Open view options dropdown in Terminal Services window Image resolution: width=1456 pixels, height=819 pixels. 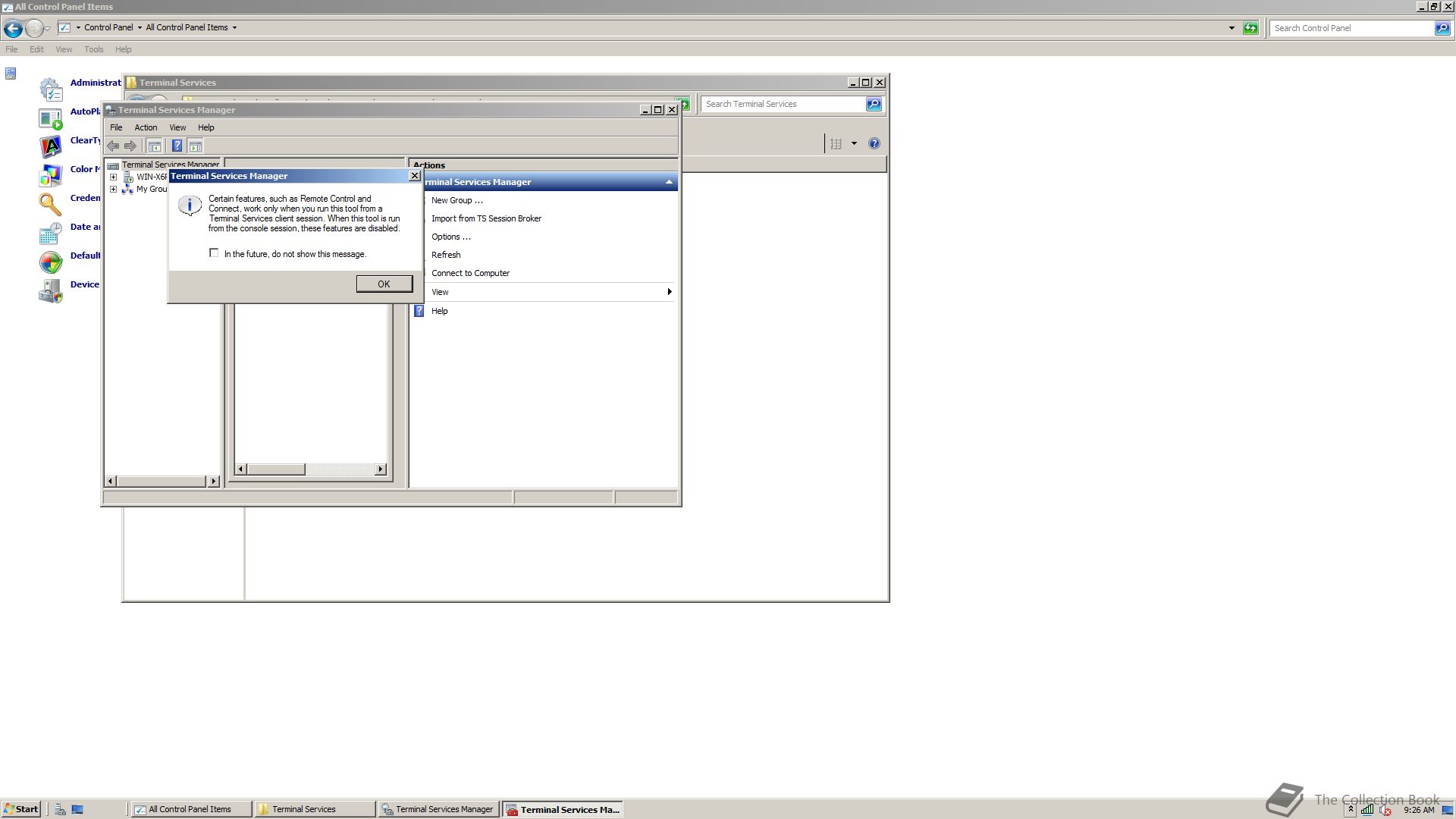[x=854, y=143]
